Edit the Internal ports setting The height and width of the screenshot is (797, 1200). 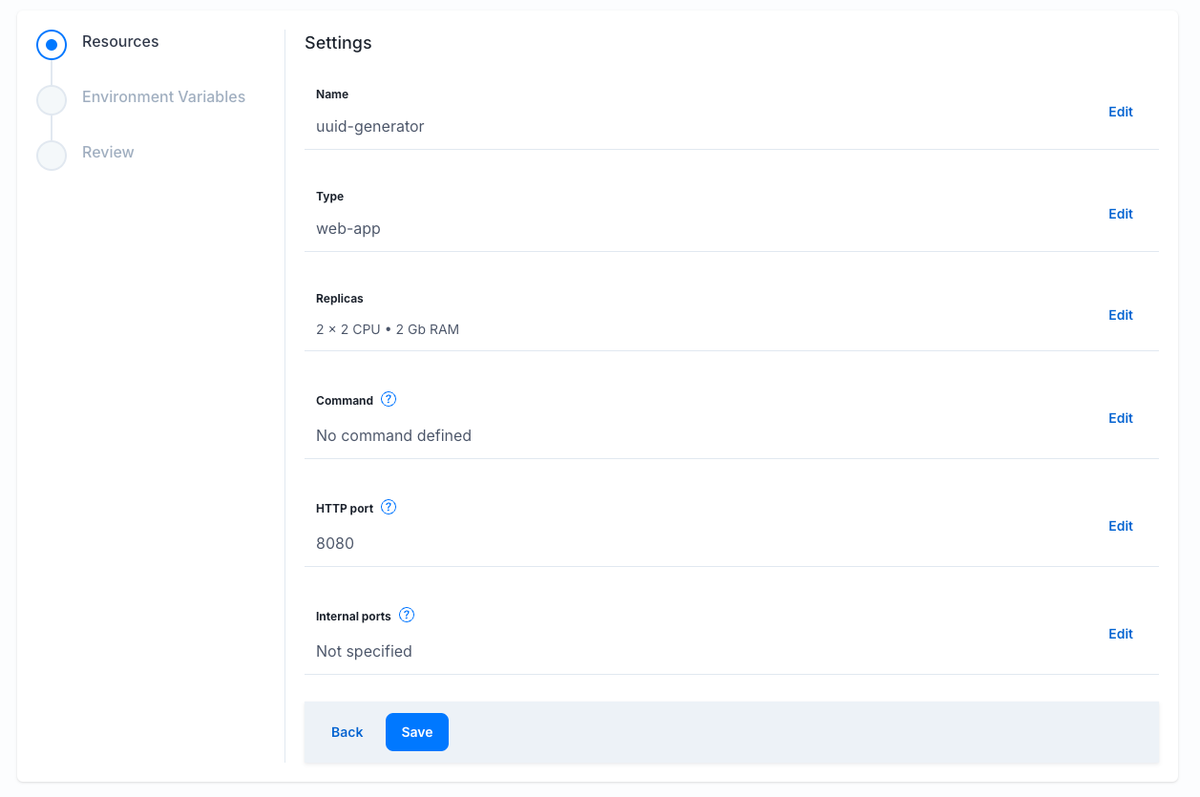(1120, 634)
